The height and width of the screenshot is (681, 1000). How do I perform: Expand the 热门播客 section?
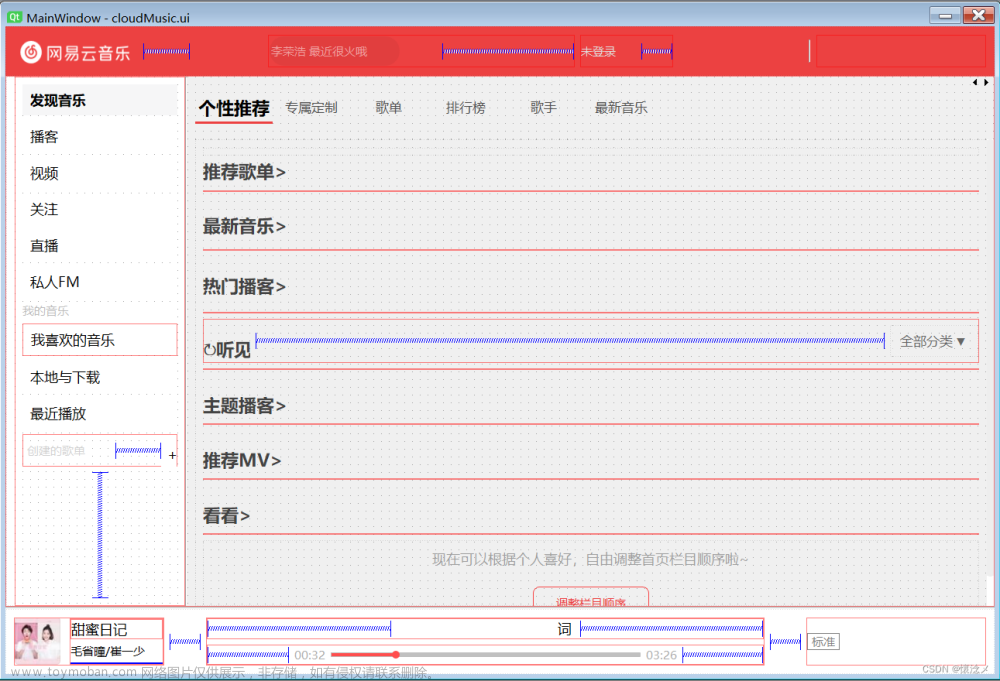[x=244, y=287]
